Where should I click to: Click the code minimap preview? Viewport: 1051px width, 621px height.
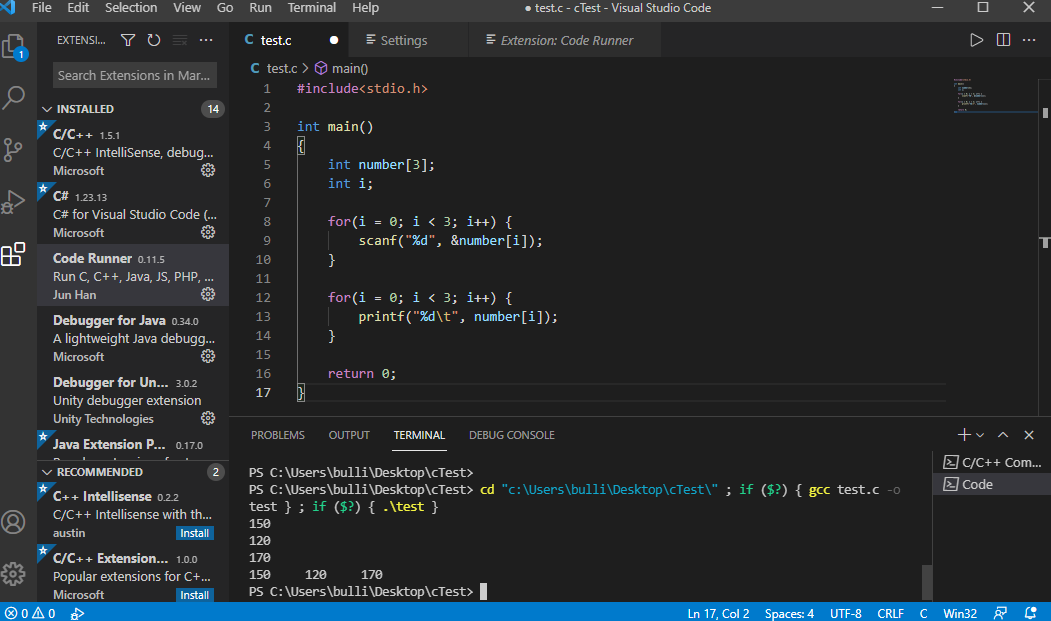(x=995, y=96)
